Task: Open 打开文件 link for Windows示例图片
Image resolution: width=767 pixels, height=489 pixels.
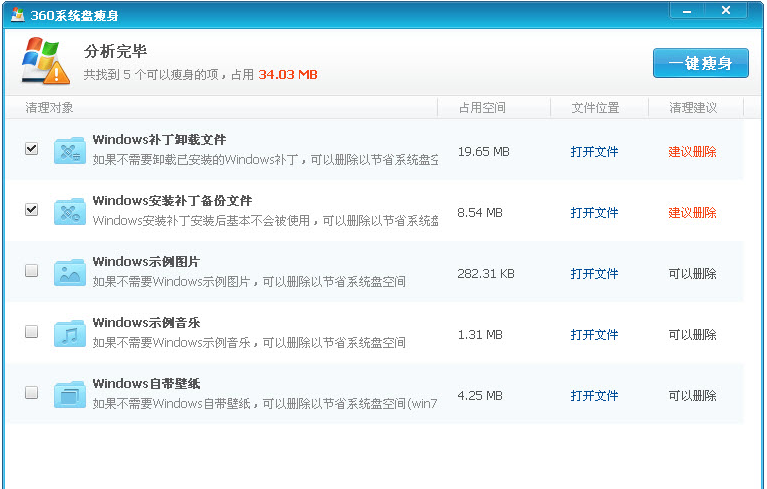Action: pos(594,273)
